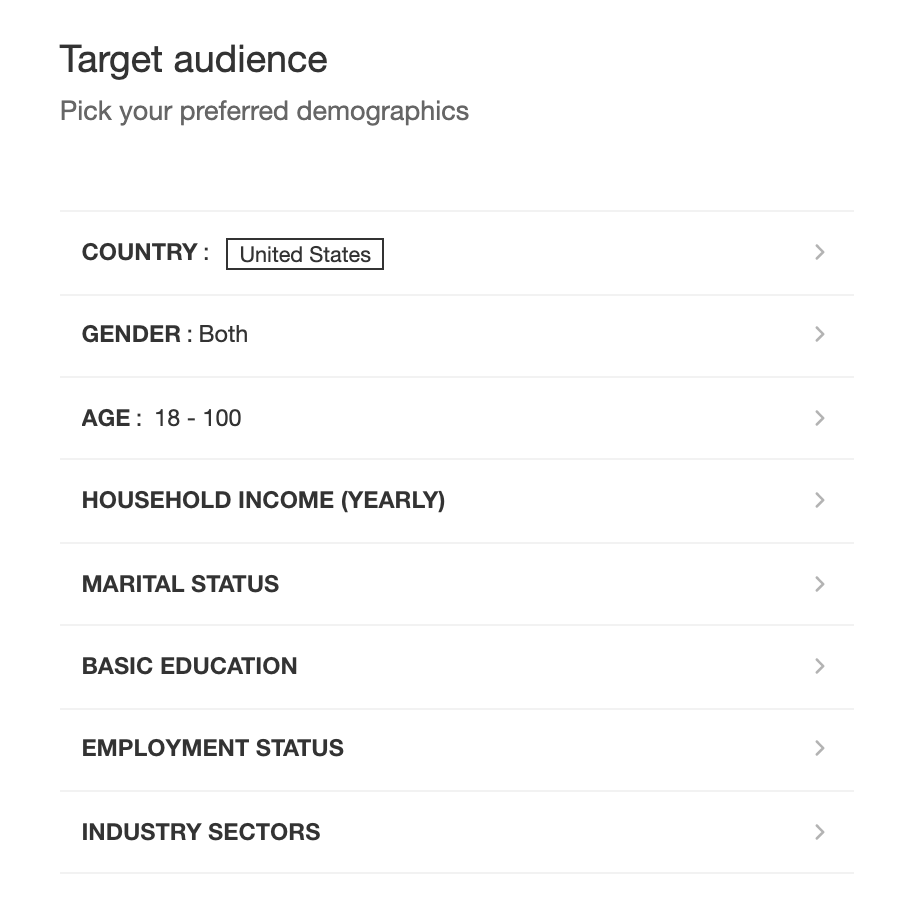Click the '18 - 100' age range value
922x924 pixels.
(198, 418)
